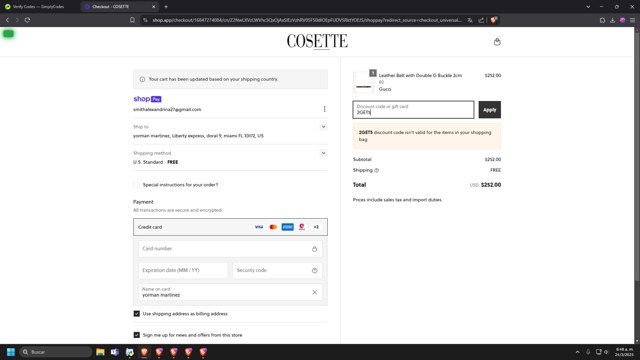Tick the Special instructions for your order checkbox
The image size is (640, 360).
136,185
